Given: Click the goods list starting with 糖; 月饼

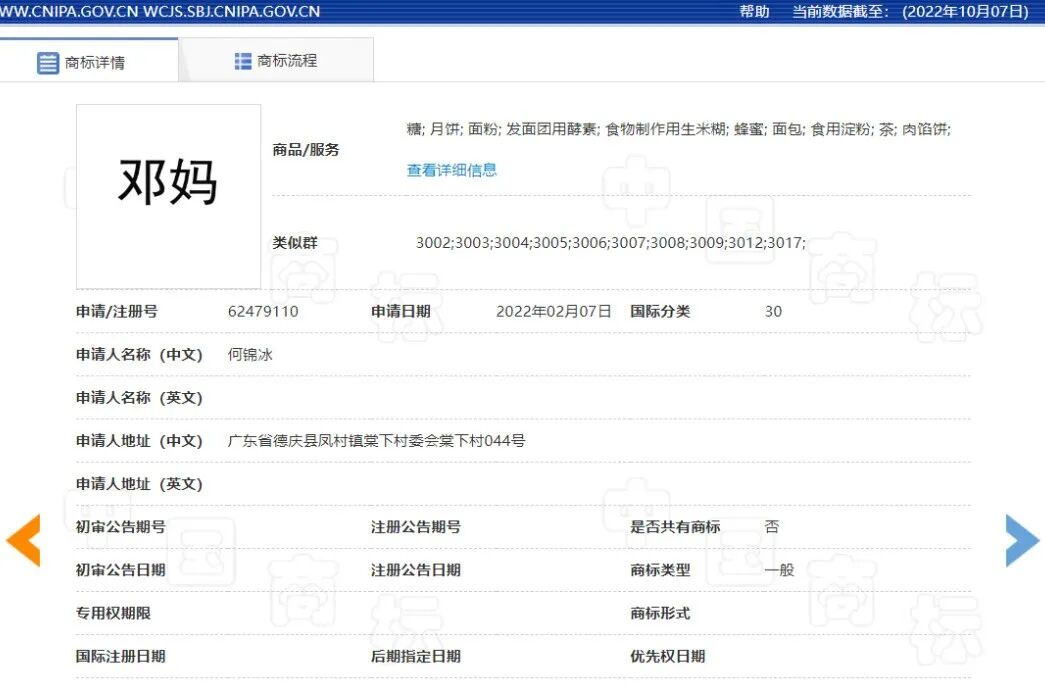Looking at the screenshot, I should 678,129.
